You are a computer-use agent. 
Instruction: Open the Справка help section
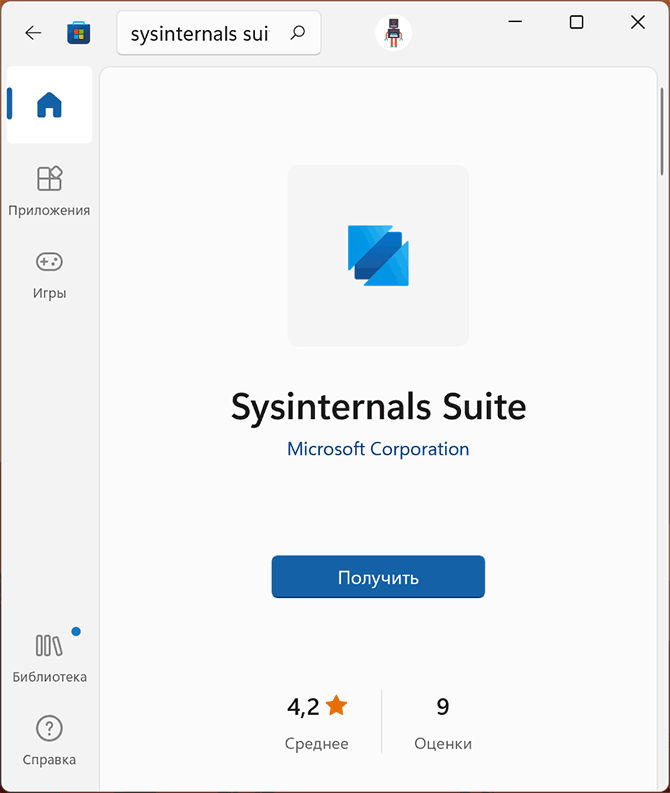(49, 741)
